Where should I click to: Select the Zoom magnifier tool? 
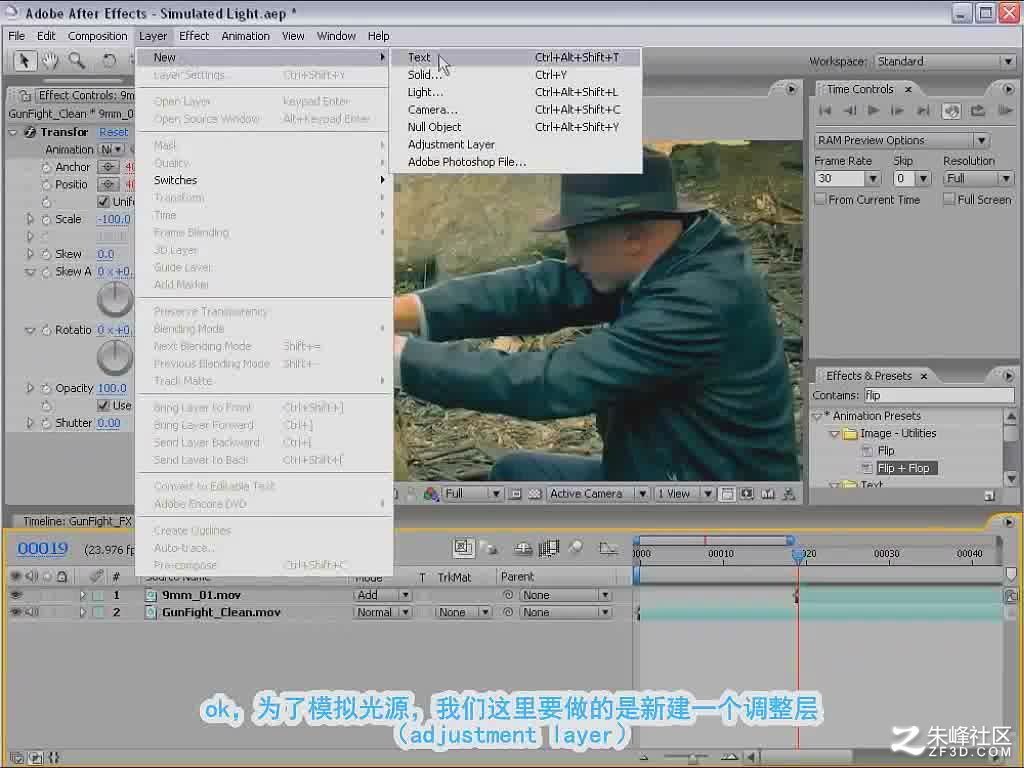76,61
